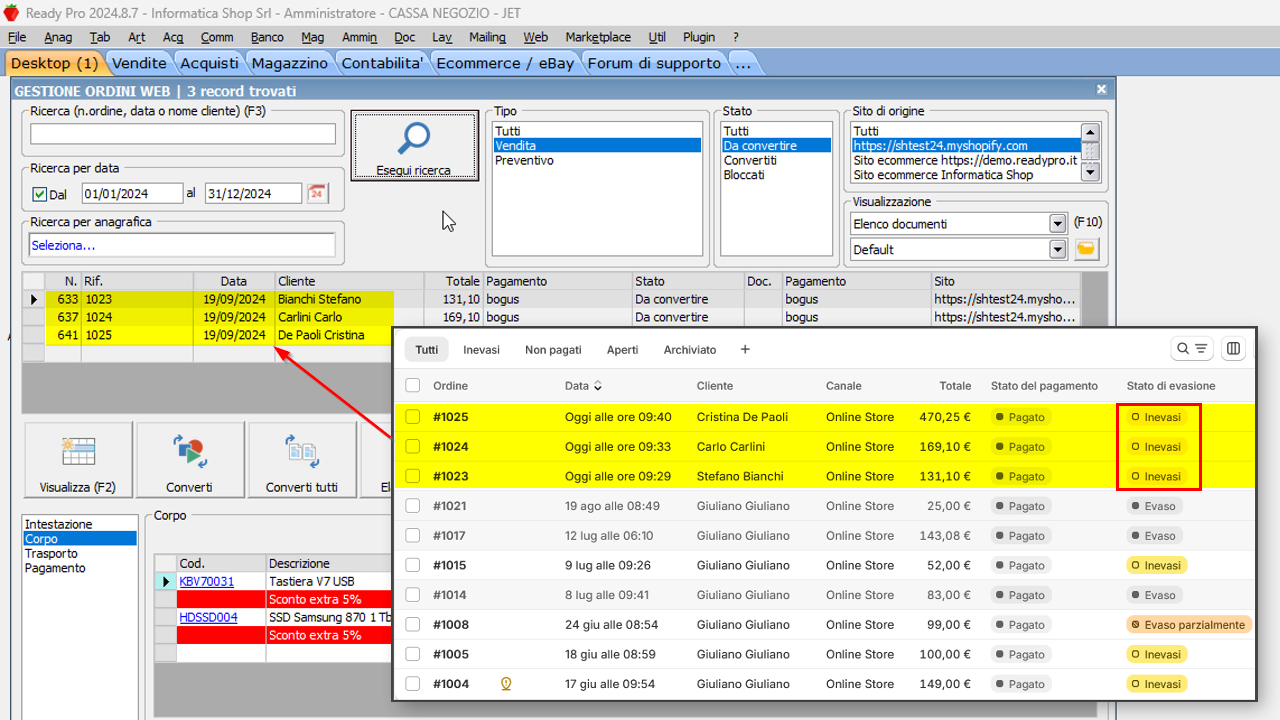Image resolution: width=1280 pixels, height=720 pixels.
Task: Select Sito ecommerce Informatica Shop origin
Action: click(x=965, y=175)
